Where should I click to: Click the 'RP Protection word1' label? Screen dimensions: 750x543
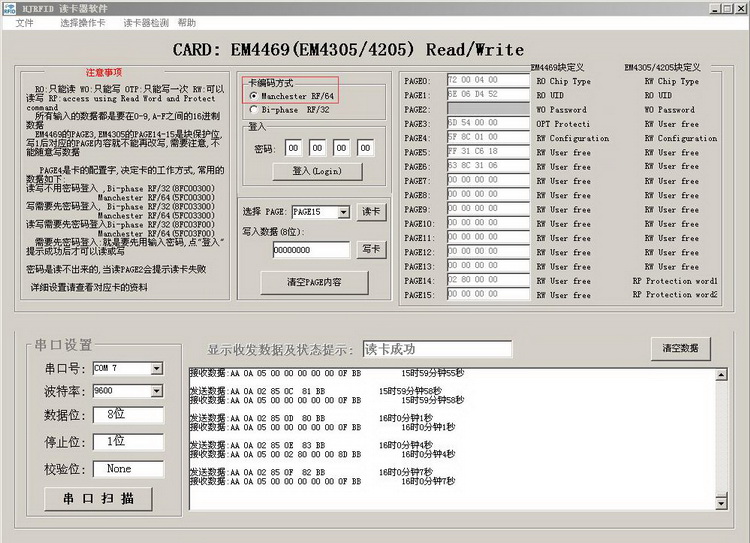coord(675,281)
